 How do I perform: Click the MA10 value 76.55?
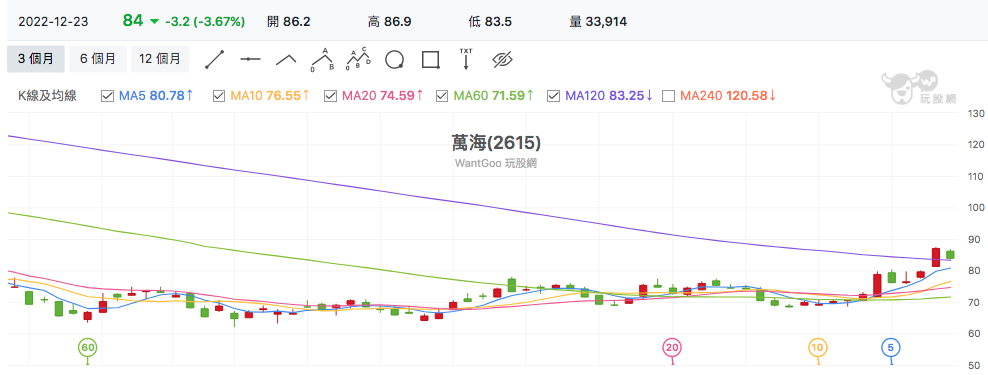pos(284,96)
